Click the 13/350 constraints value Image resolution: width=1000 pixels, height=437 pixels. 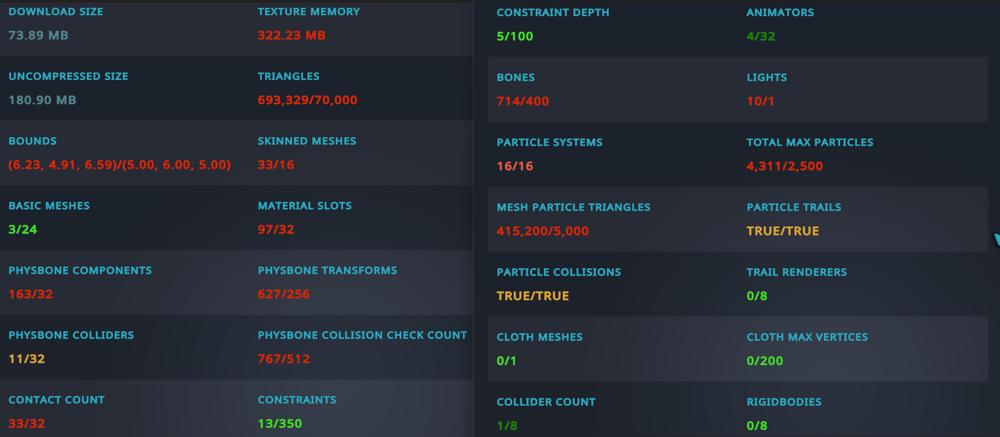tap(280, 424)
